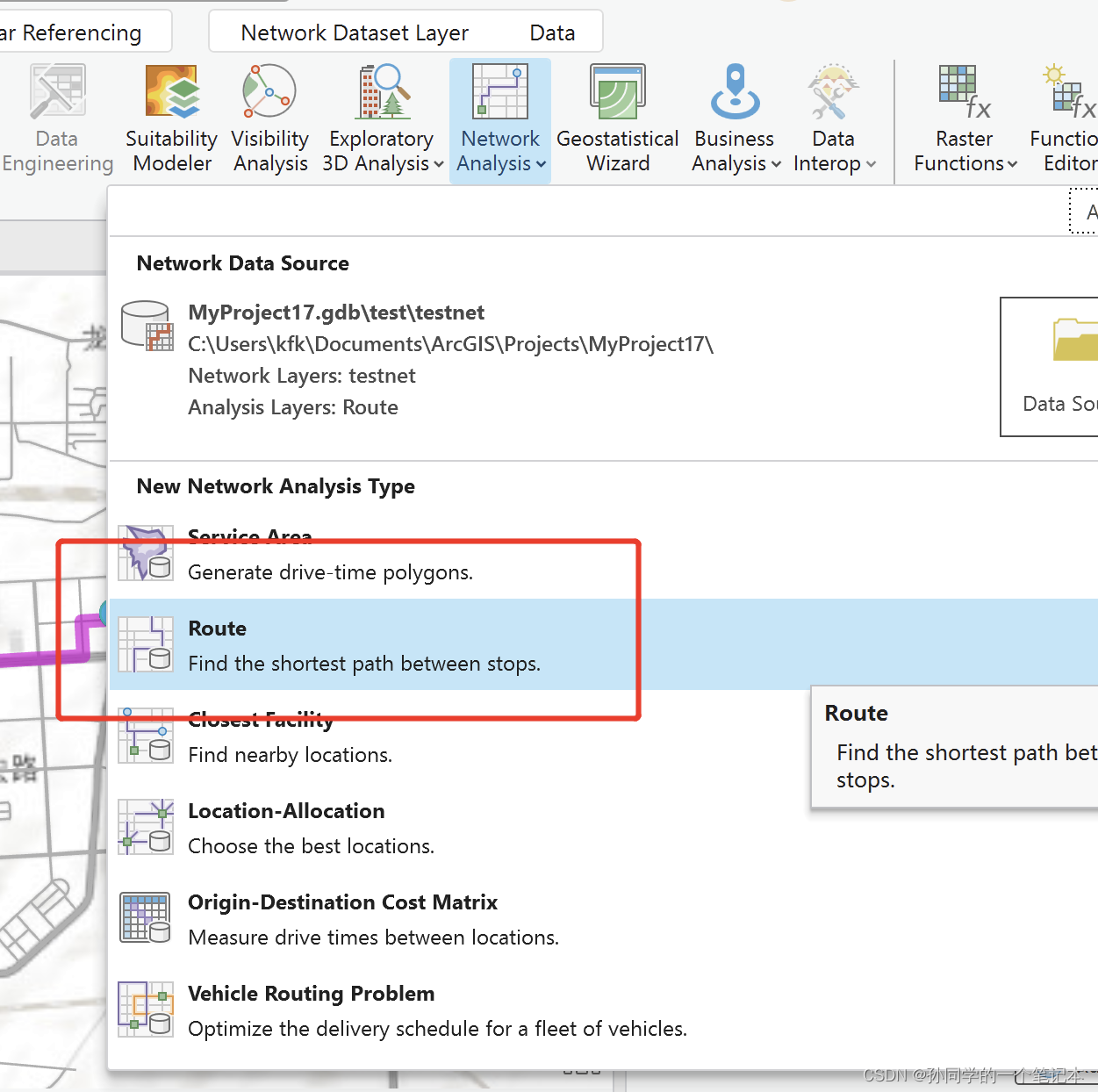This screenshot has width=1098, height=1092.
Task: Click the Data Source button label
Action: [x=1059, y=404]
